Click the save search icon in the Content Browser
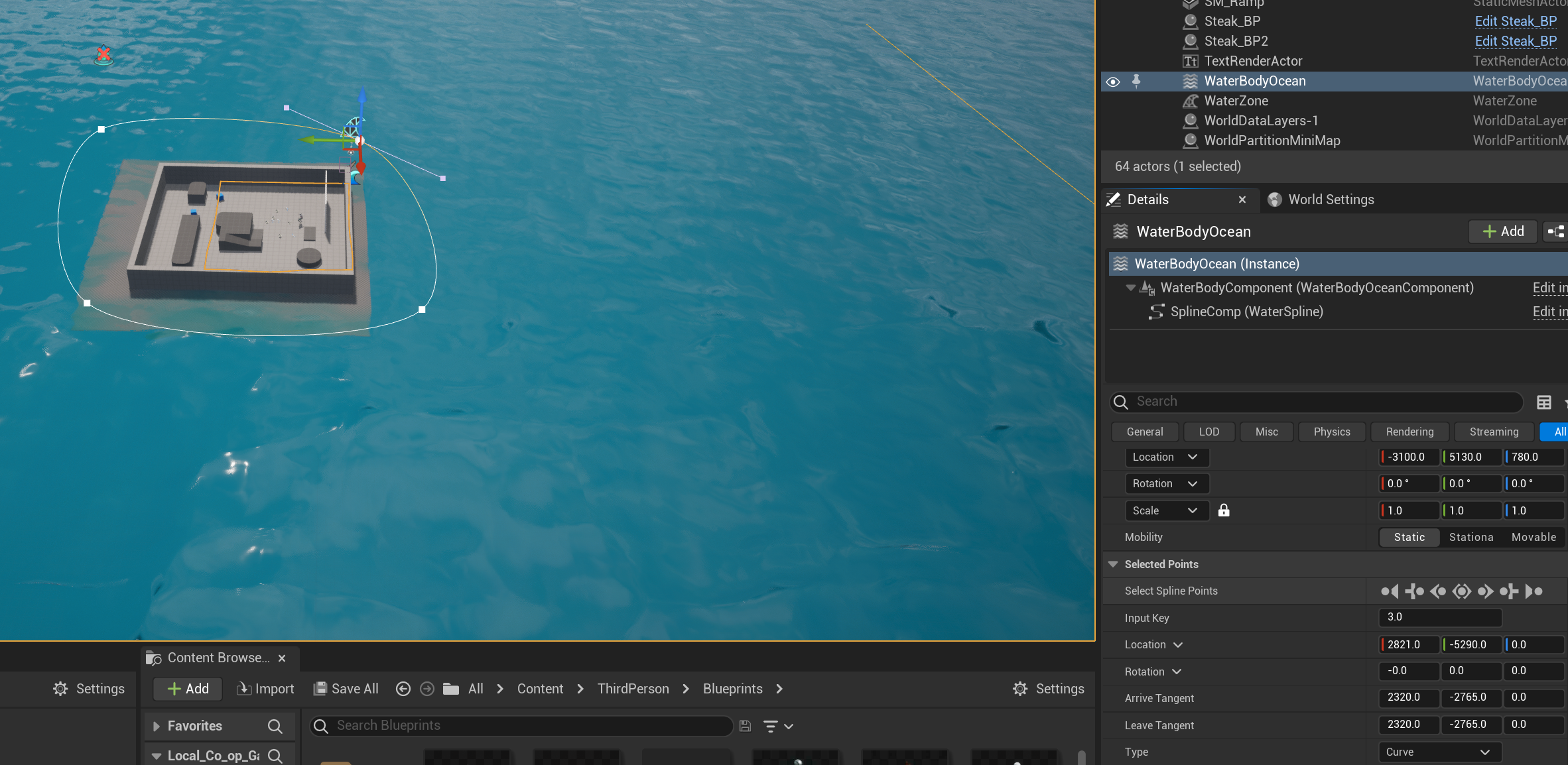The width and height of the screenshot is (1568, 765). click(x=745, y=726)
